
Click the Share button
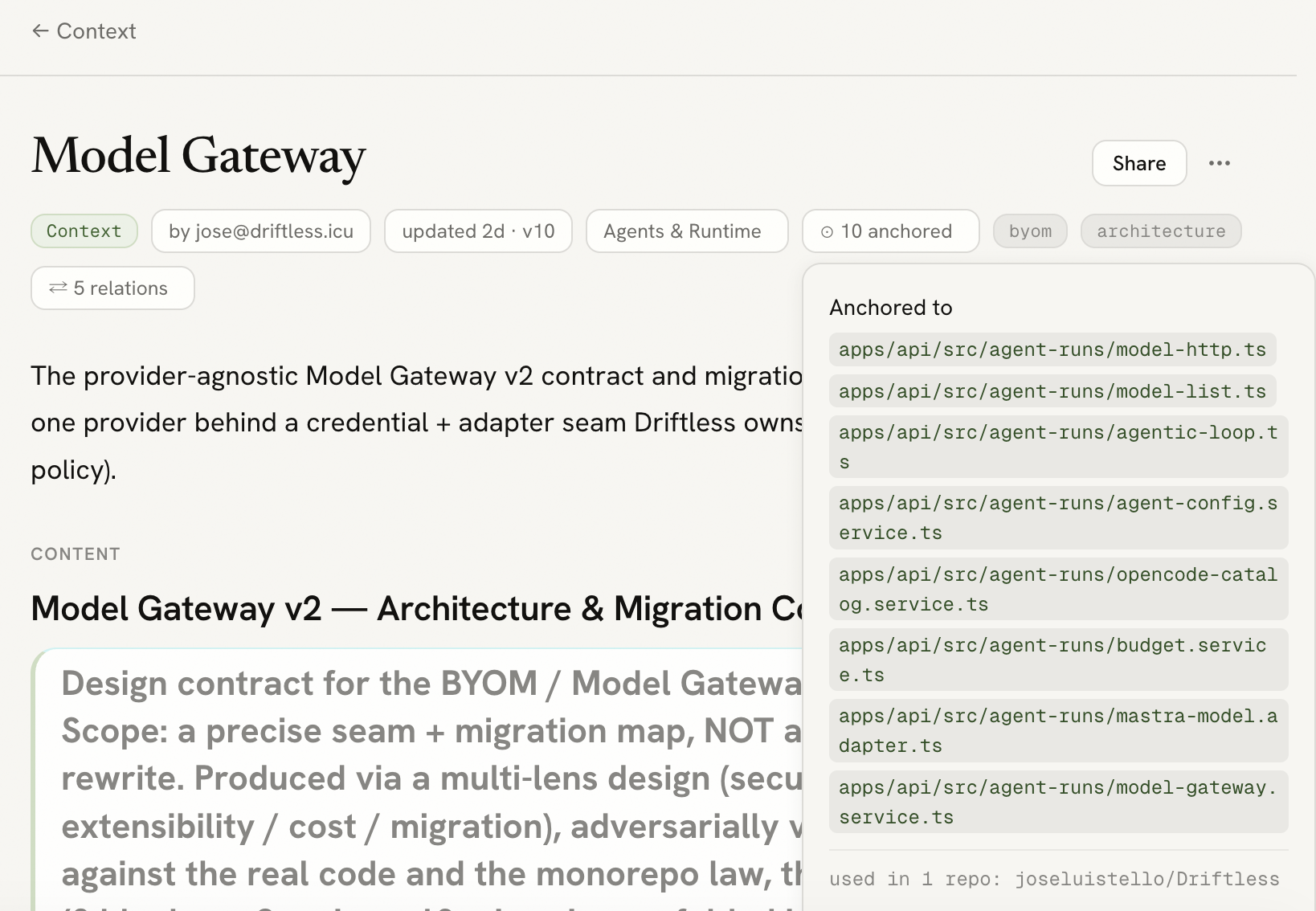click(x=1139, y=163)
